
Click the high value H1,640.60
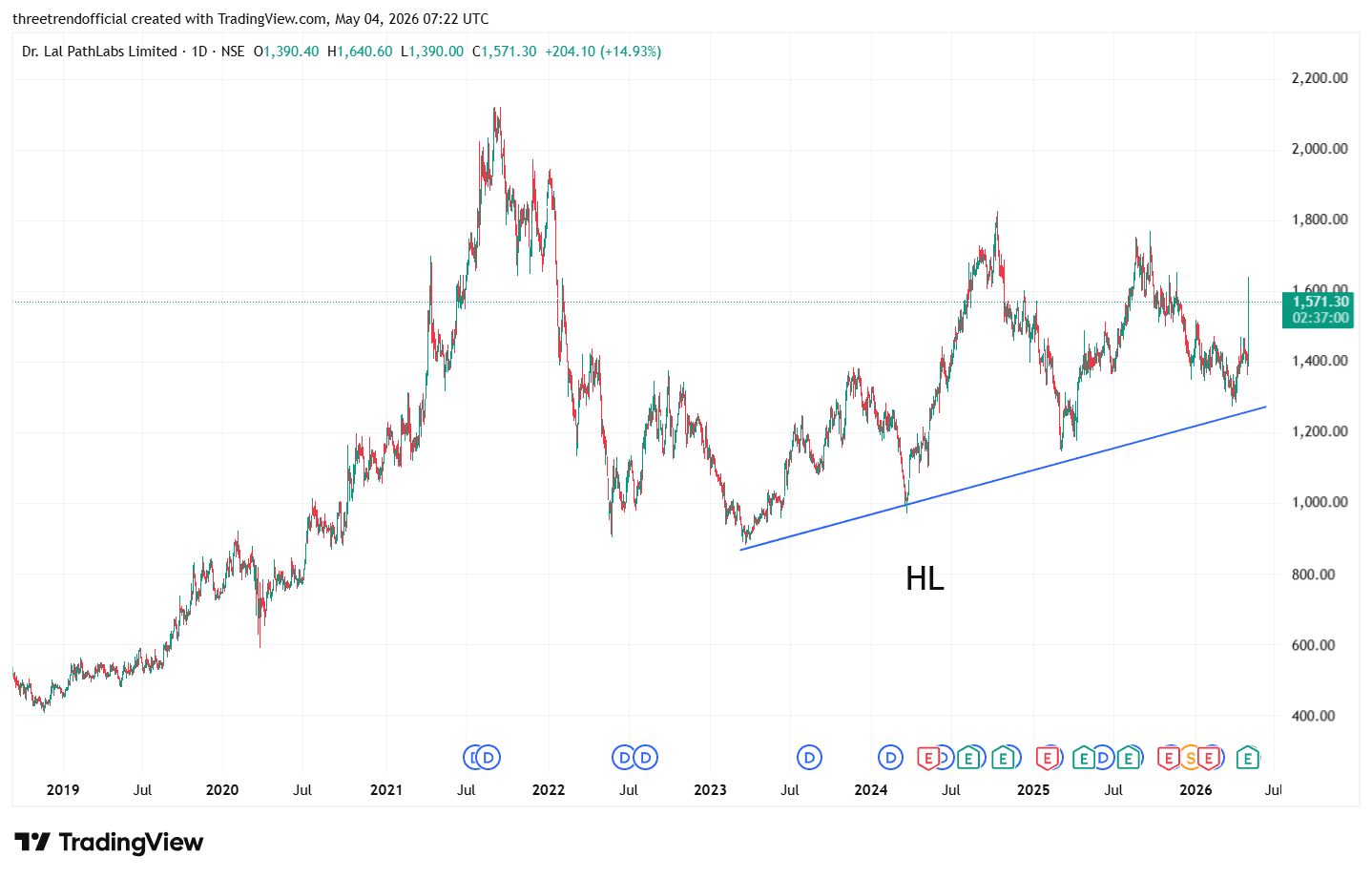tap(360, 52)
